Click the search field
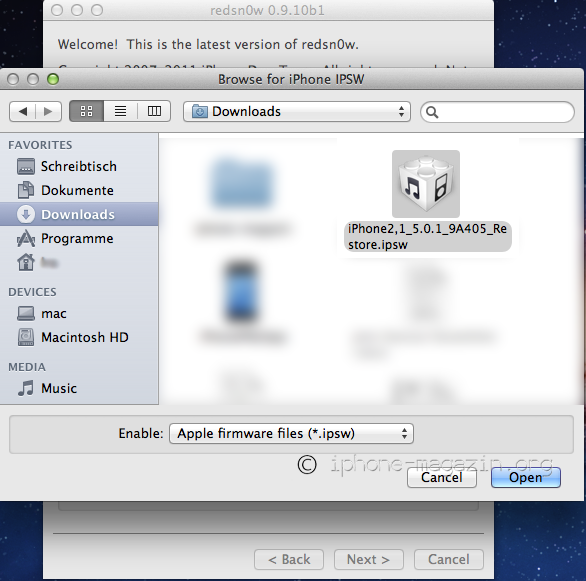Viewport: 586px width, 581px height. pyautogui.click(x=497, y=112)
